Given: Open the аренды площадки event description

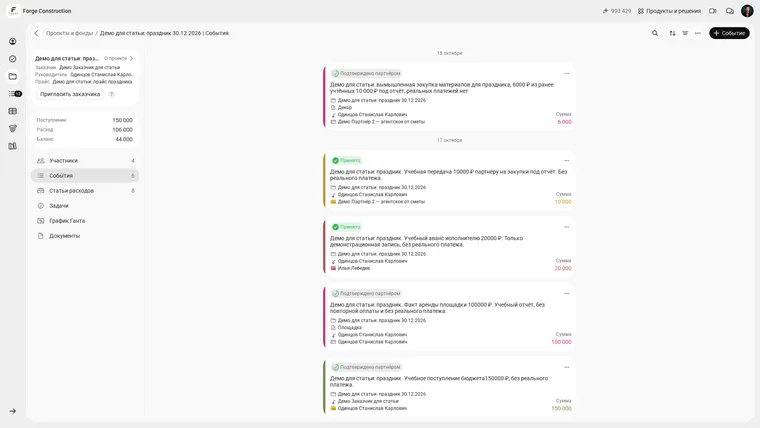Looking at the screenshot, I should click(x=437, y=308).
